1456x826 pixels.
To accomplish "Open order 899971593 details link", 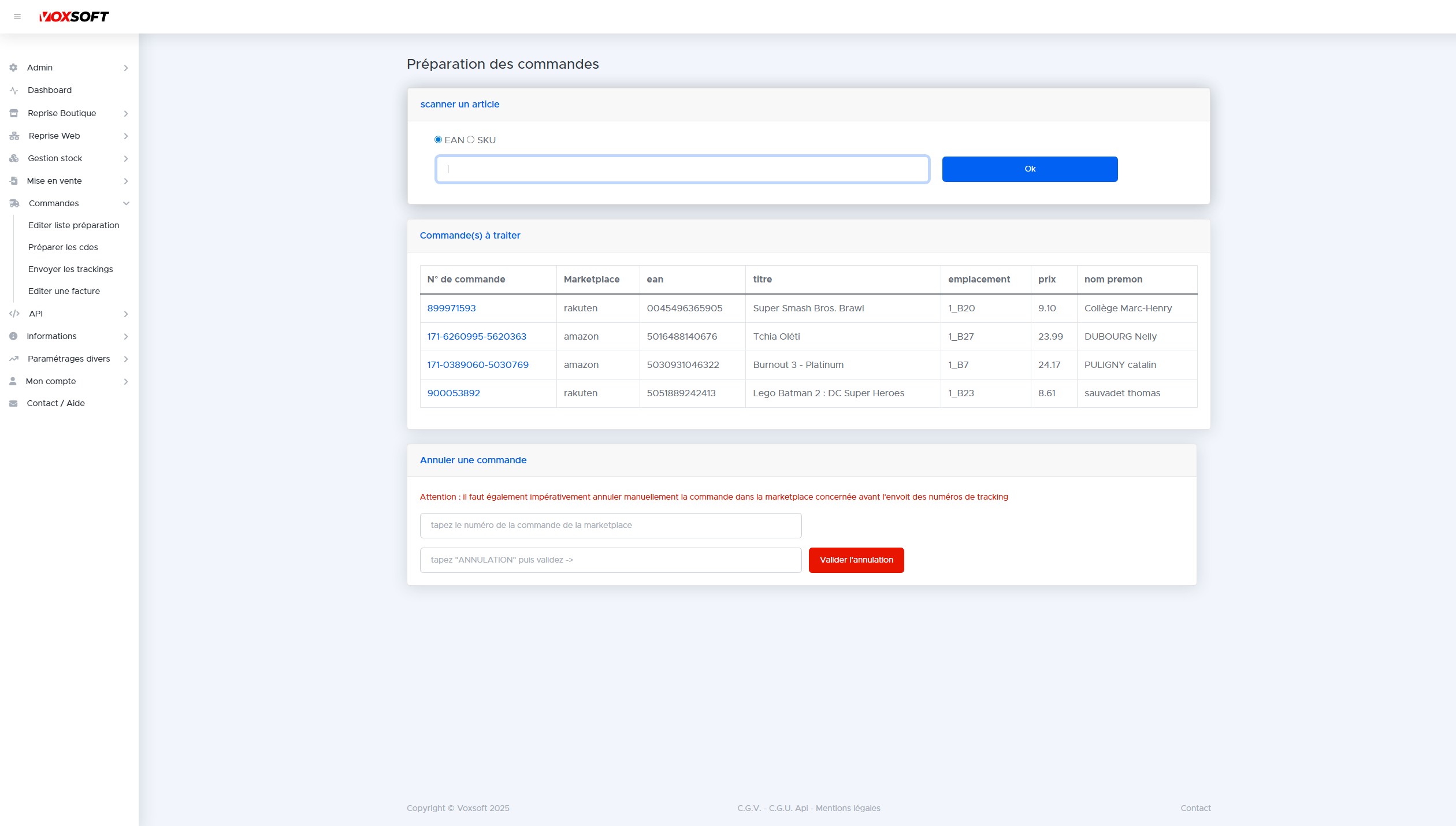I will point(451,308).
